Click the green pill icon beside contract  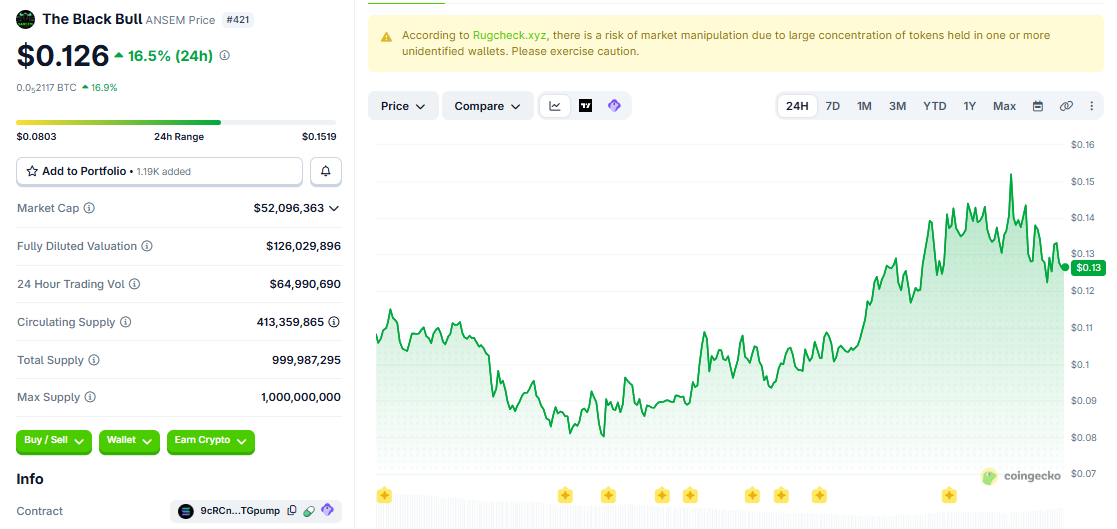pos(309,510)
